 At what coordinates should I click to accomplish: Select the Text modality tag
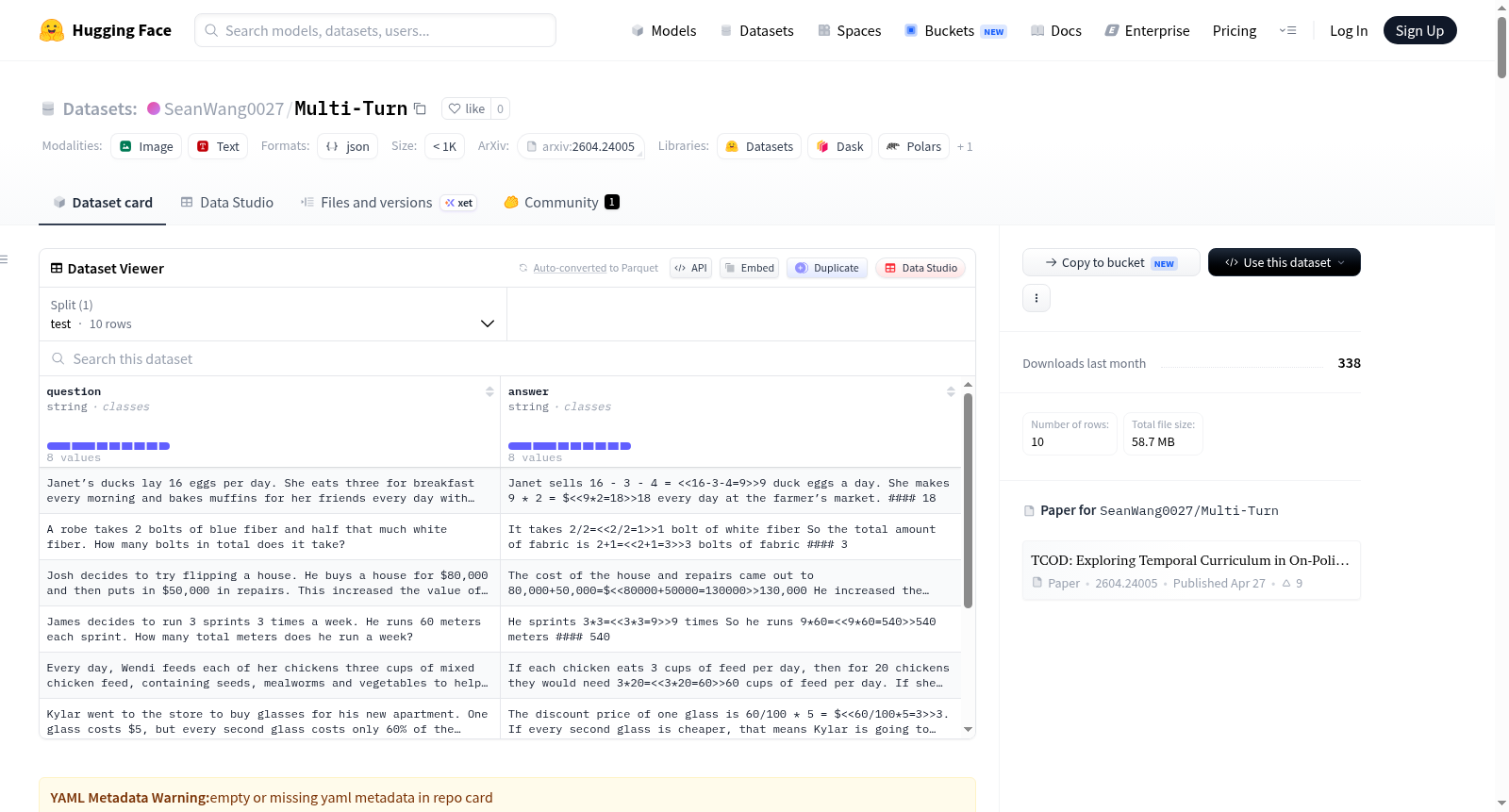coord(218,146)
